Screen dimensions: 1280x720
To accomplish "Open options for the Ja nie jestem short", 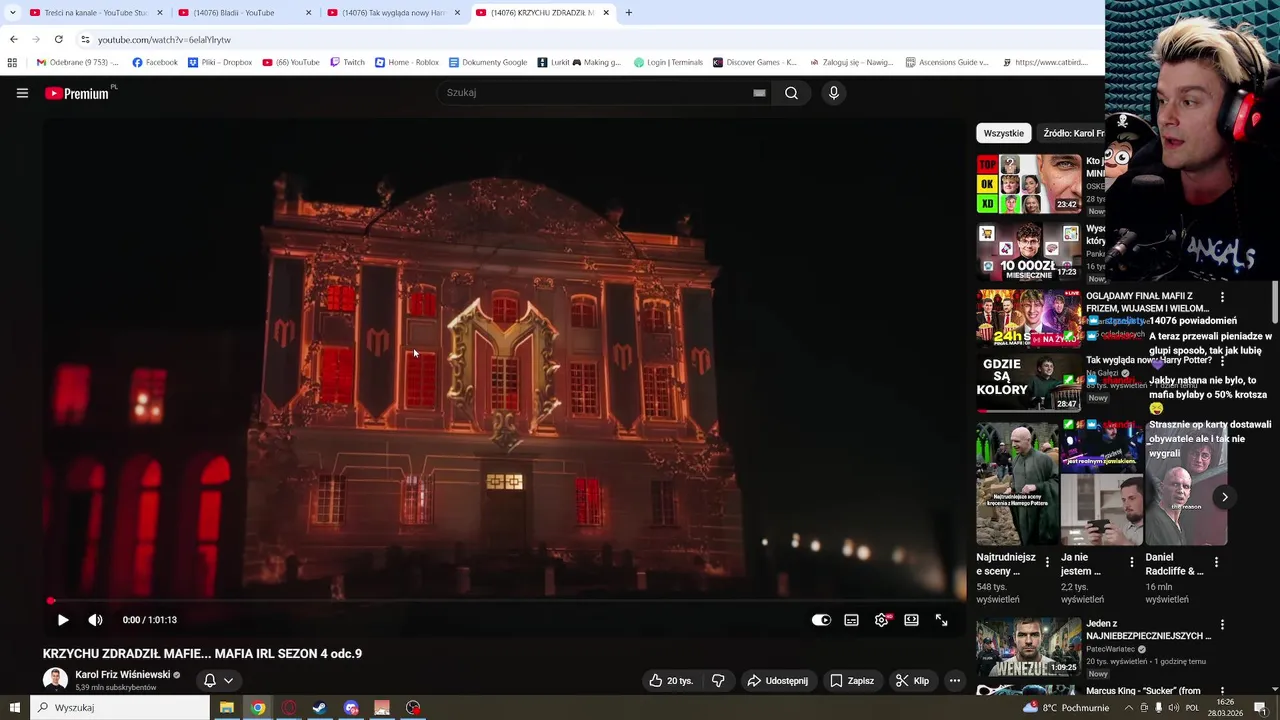I will [x=1132, y=562].
